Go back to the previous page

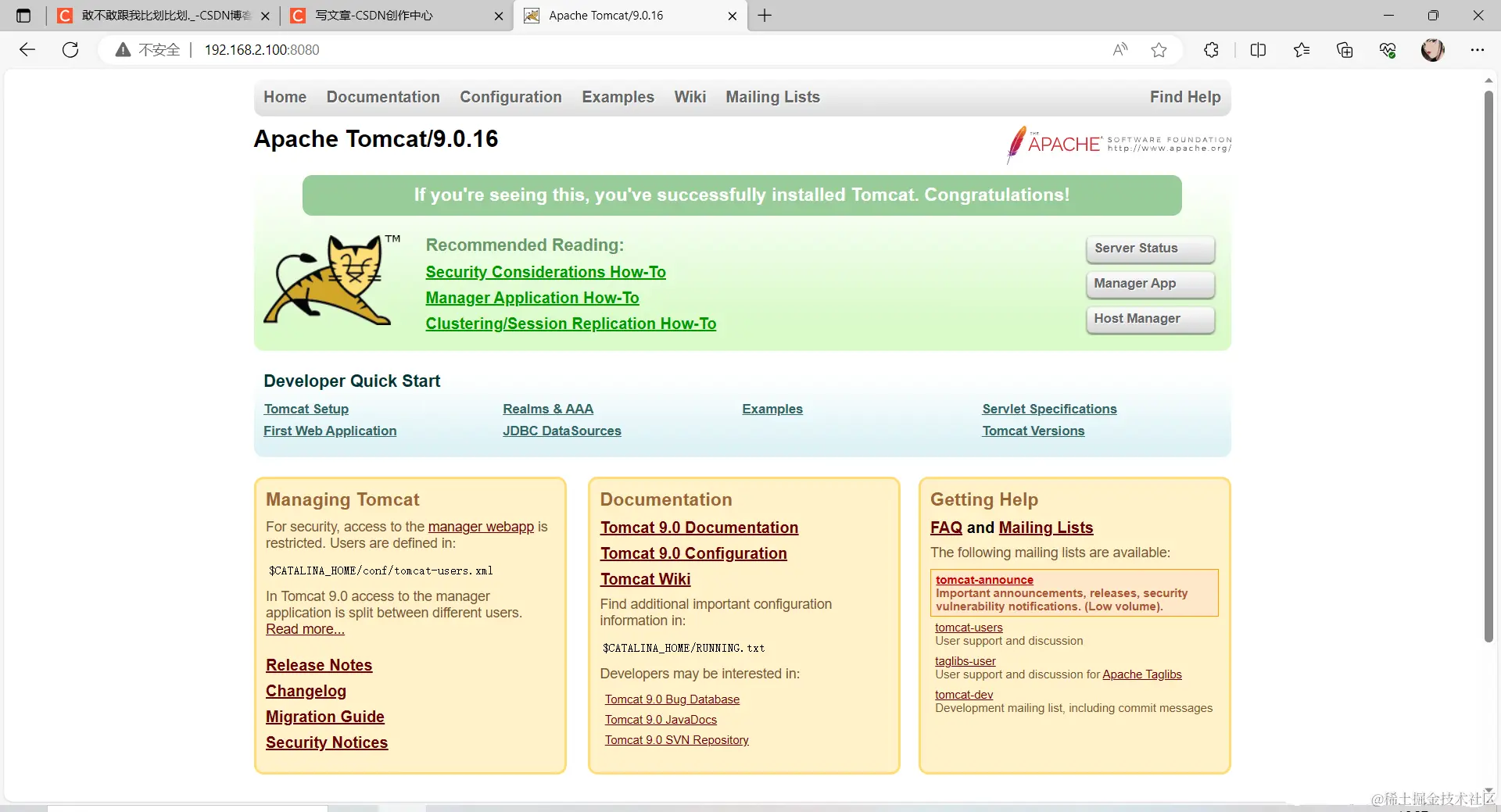pyautogui.click(x=27, y=50)
